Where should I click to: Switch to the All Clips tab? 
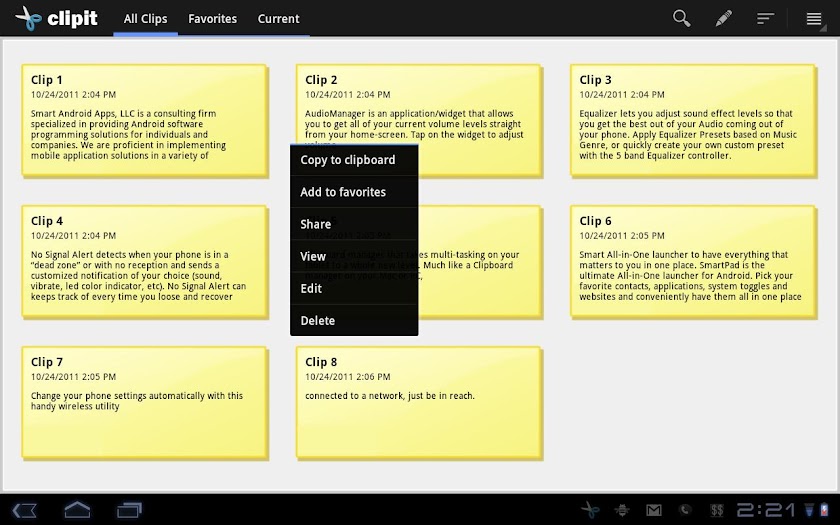(145, 19)
